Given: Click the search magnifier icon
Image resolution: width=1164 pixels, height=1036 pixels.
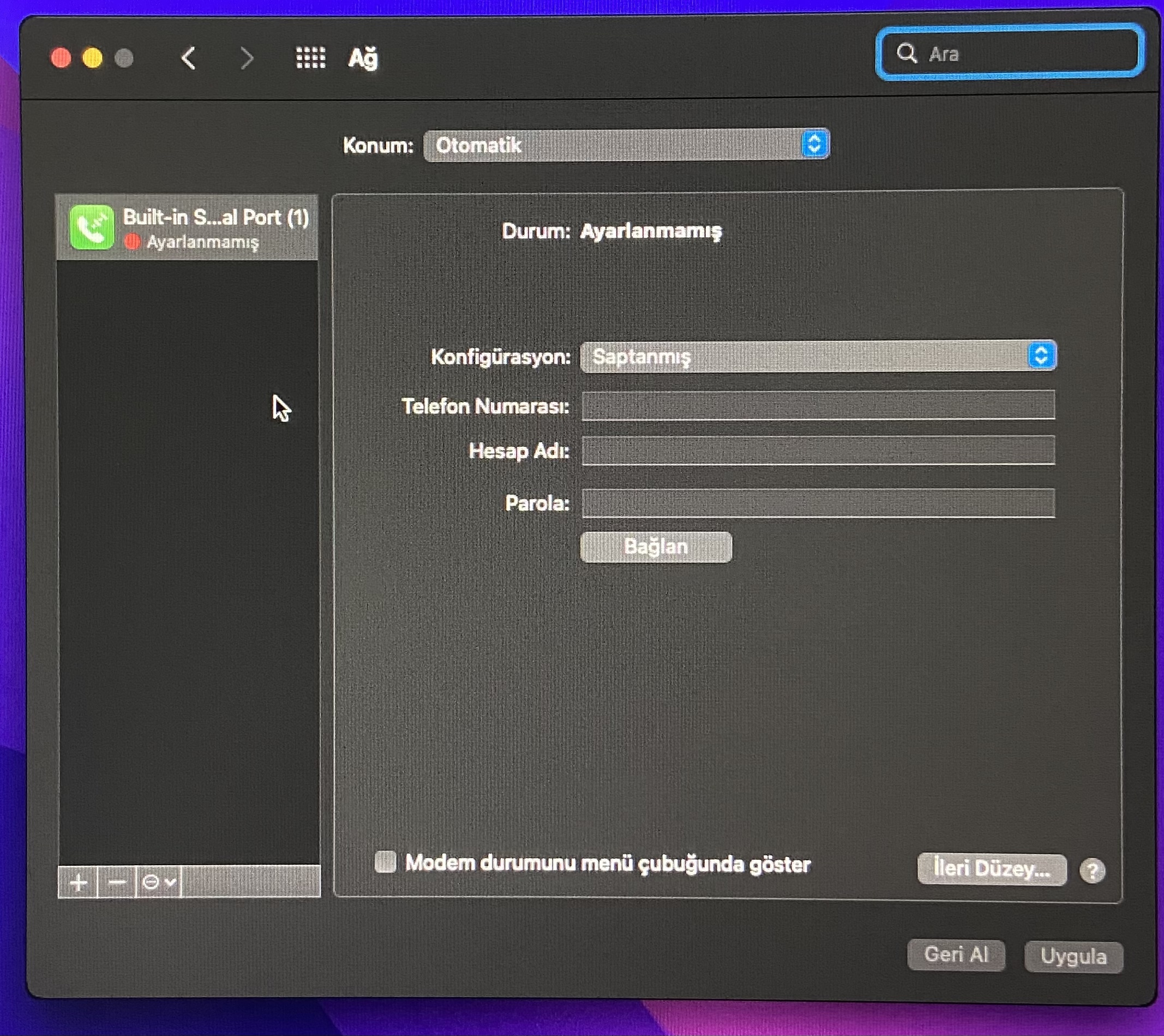Looking at the screenshot, I should tap(906, 53).
